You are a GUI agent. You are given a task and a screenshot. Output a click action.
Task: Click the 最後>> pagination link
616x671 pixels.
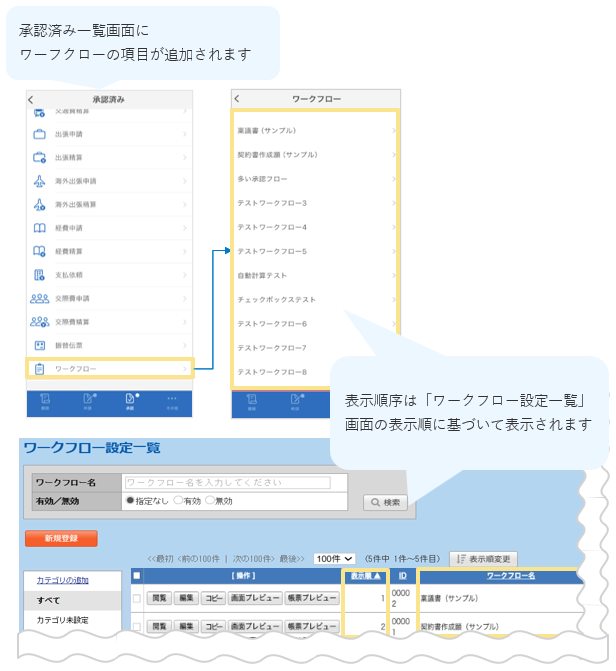(x=292, y=559)
